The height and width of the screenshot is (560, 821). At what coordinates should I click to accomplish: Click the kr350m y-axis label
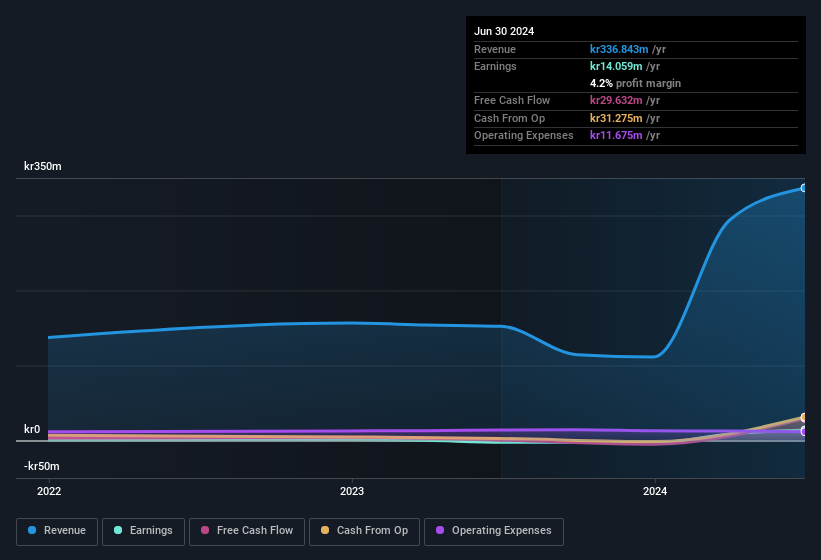[x=43, y=166]
